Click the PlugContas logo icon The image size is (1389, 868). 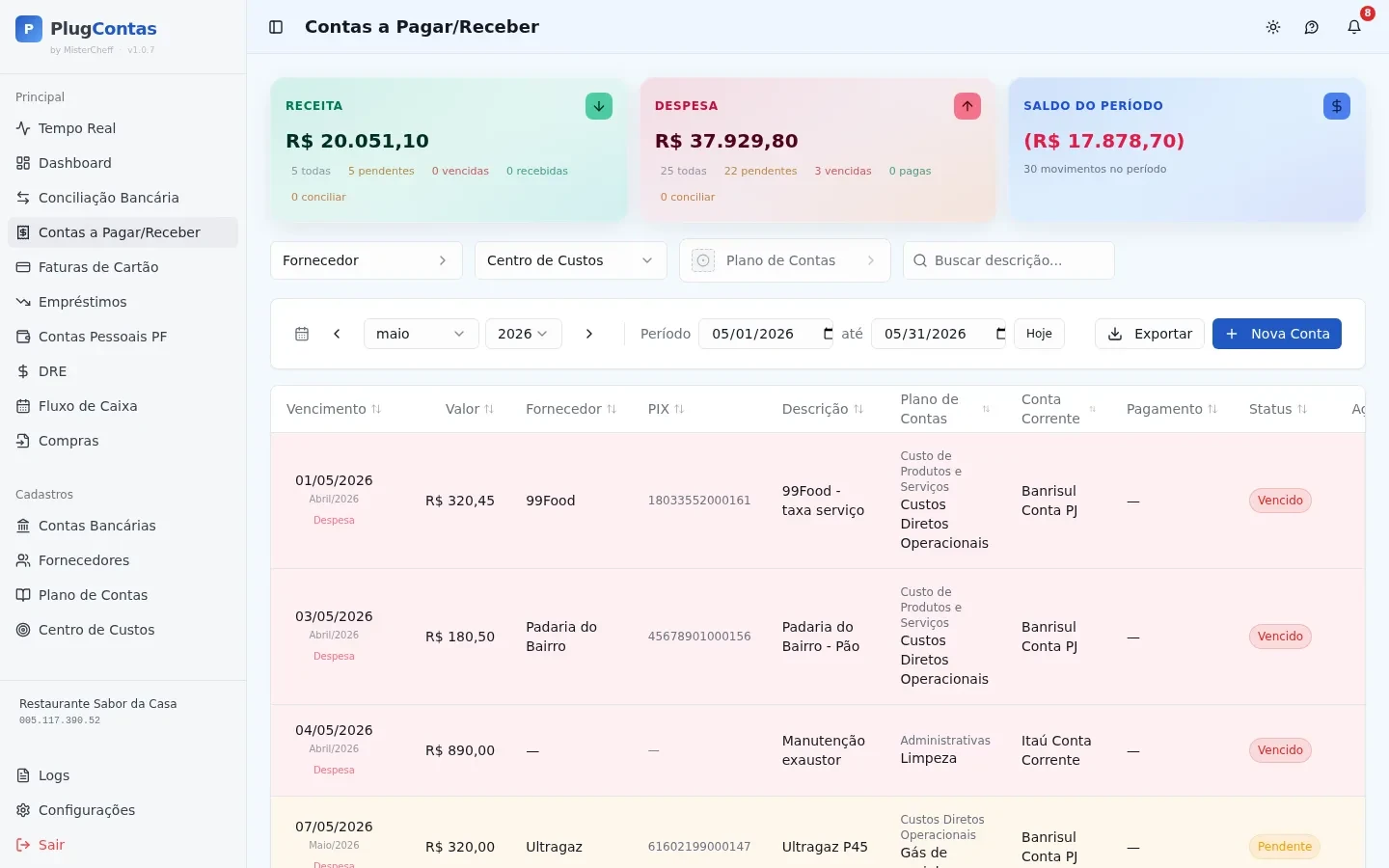pos(29,29)
